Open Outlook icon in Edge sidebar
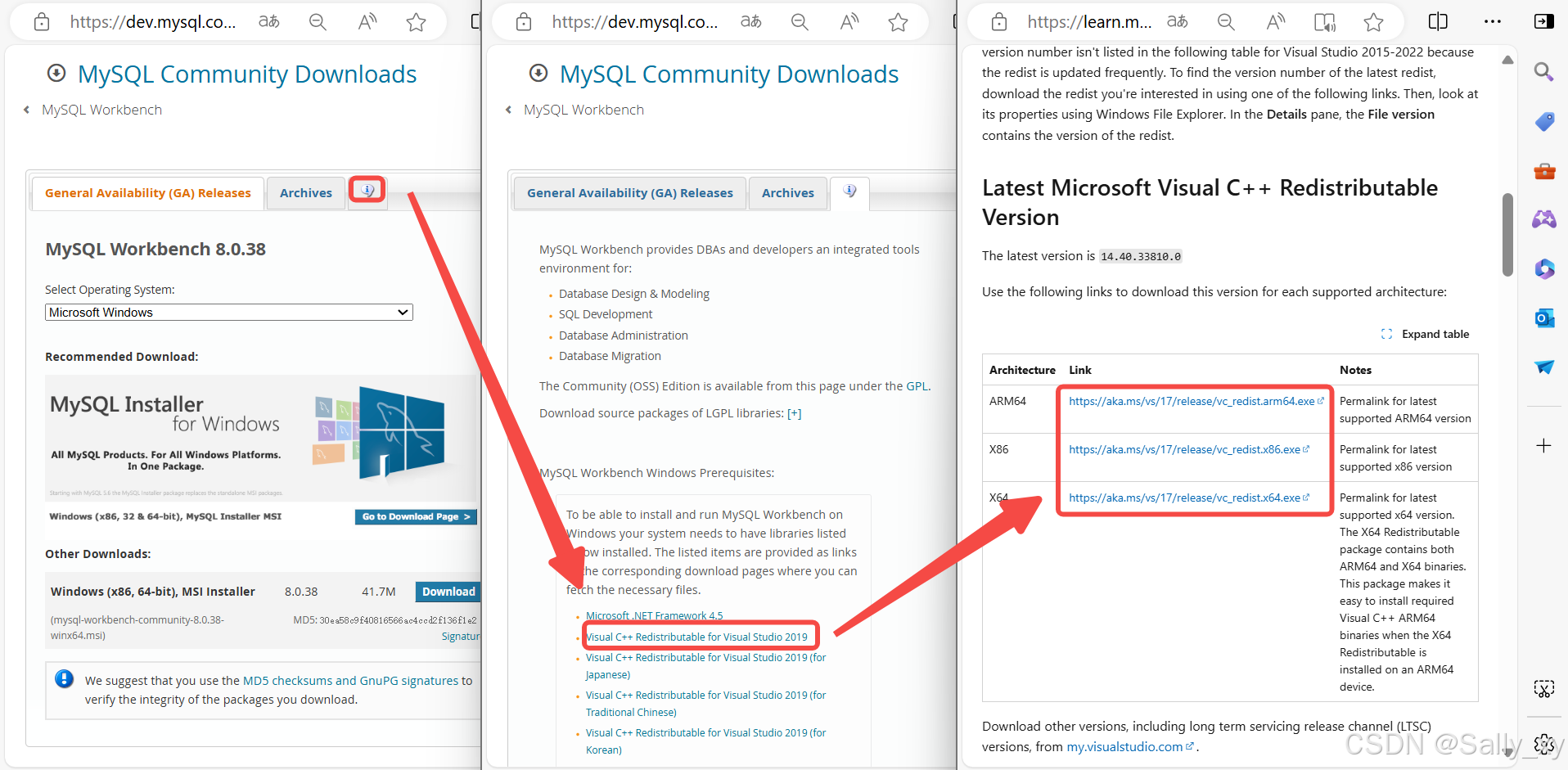The image size is (1568, 770). pos(1544,317)
